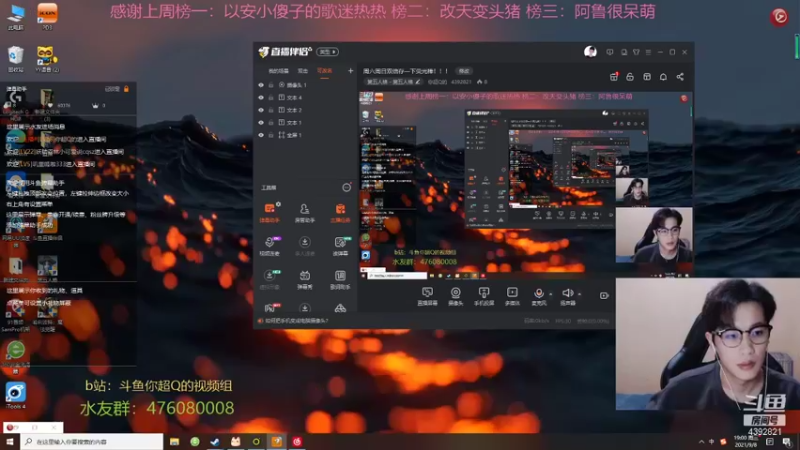Open the notification bell
800x450 pixels.
click(x=663, y=77)
